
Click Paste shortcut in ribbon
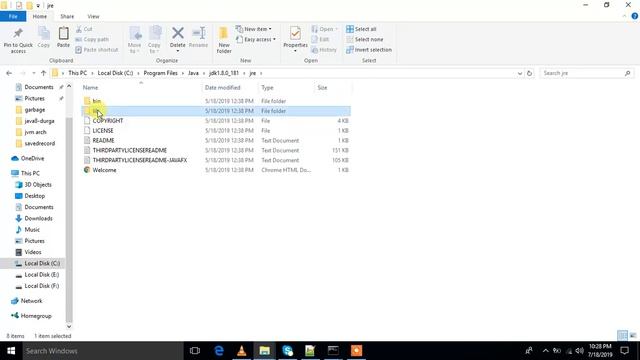point(97,50)
